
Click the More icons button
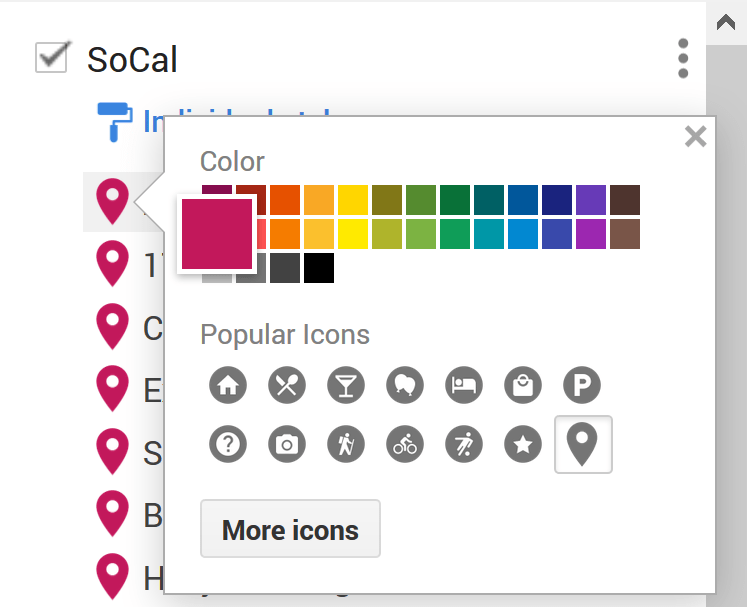290,529
